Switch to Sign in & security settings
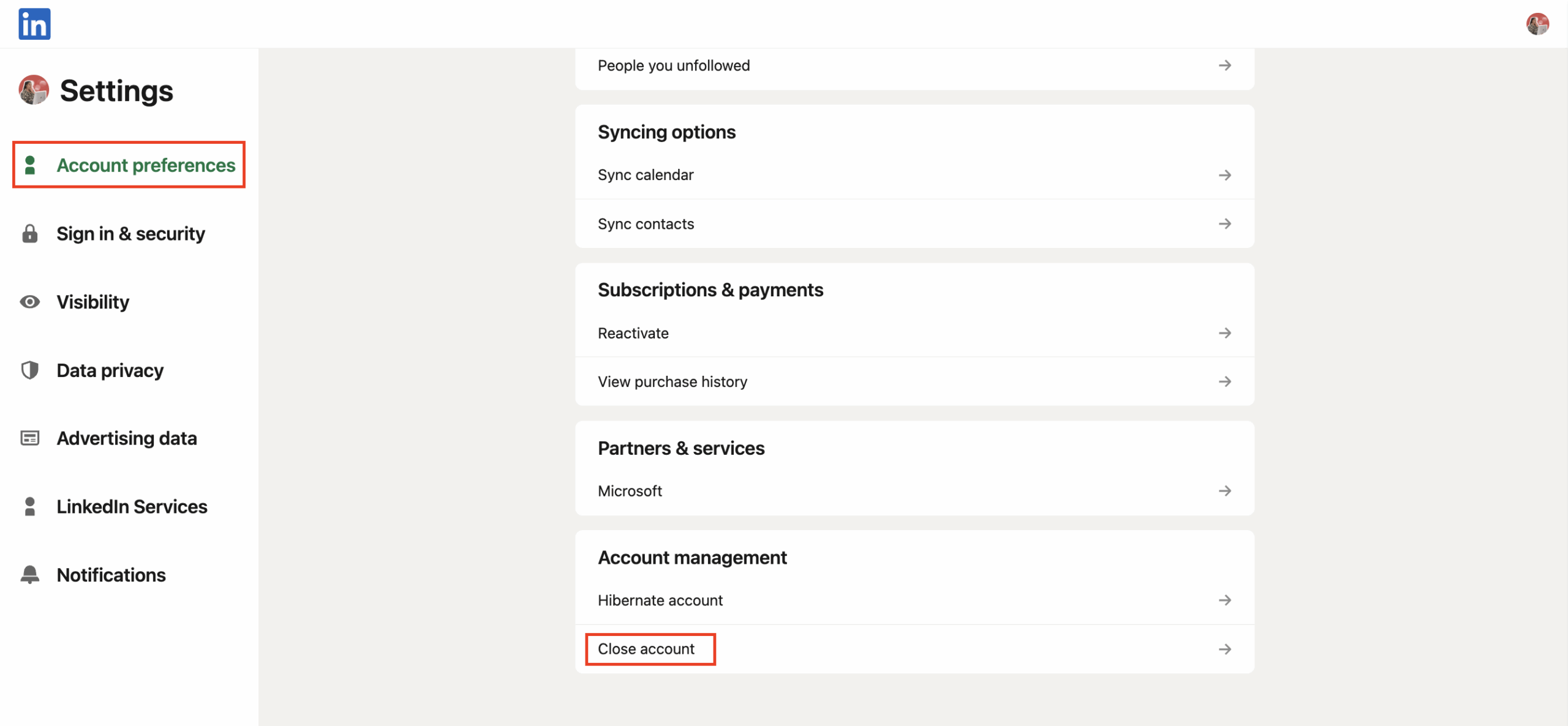Viewport: 1568px width, 726px height. click(x=130, y=234)
